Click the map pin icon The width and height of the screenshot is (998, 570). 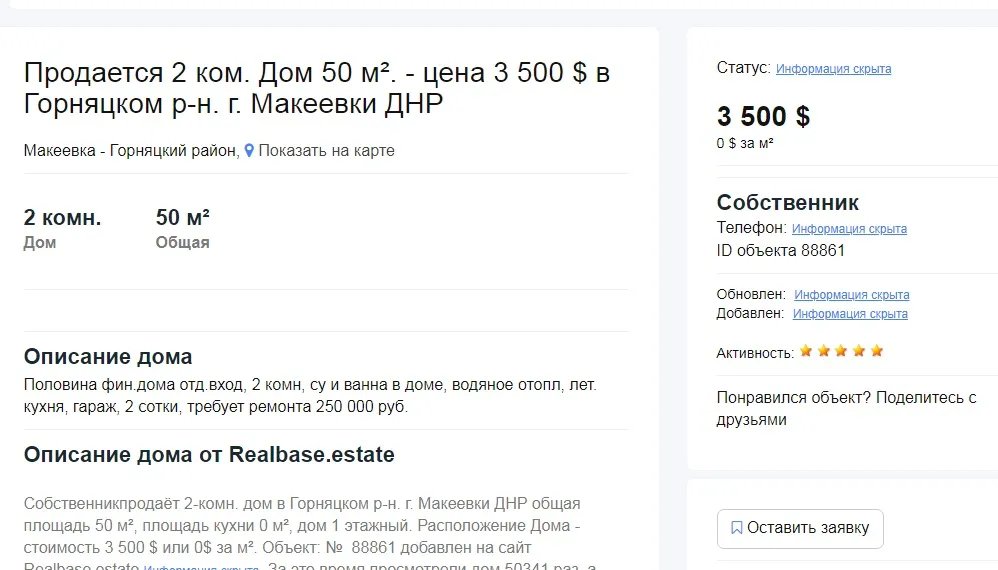[250, 151]
